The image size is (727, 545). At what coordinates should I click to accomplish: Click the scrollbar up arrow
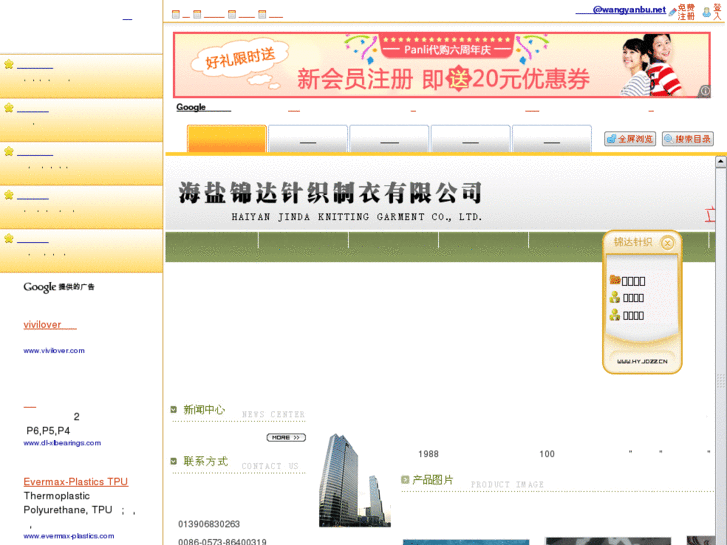click(721, 161)
